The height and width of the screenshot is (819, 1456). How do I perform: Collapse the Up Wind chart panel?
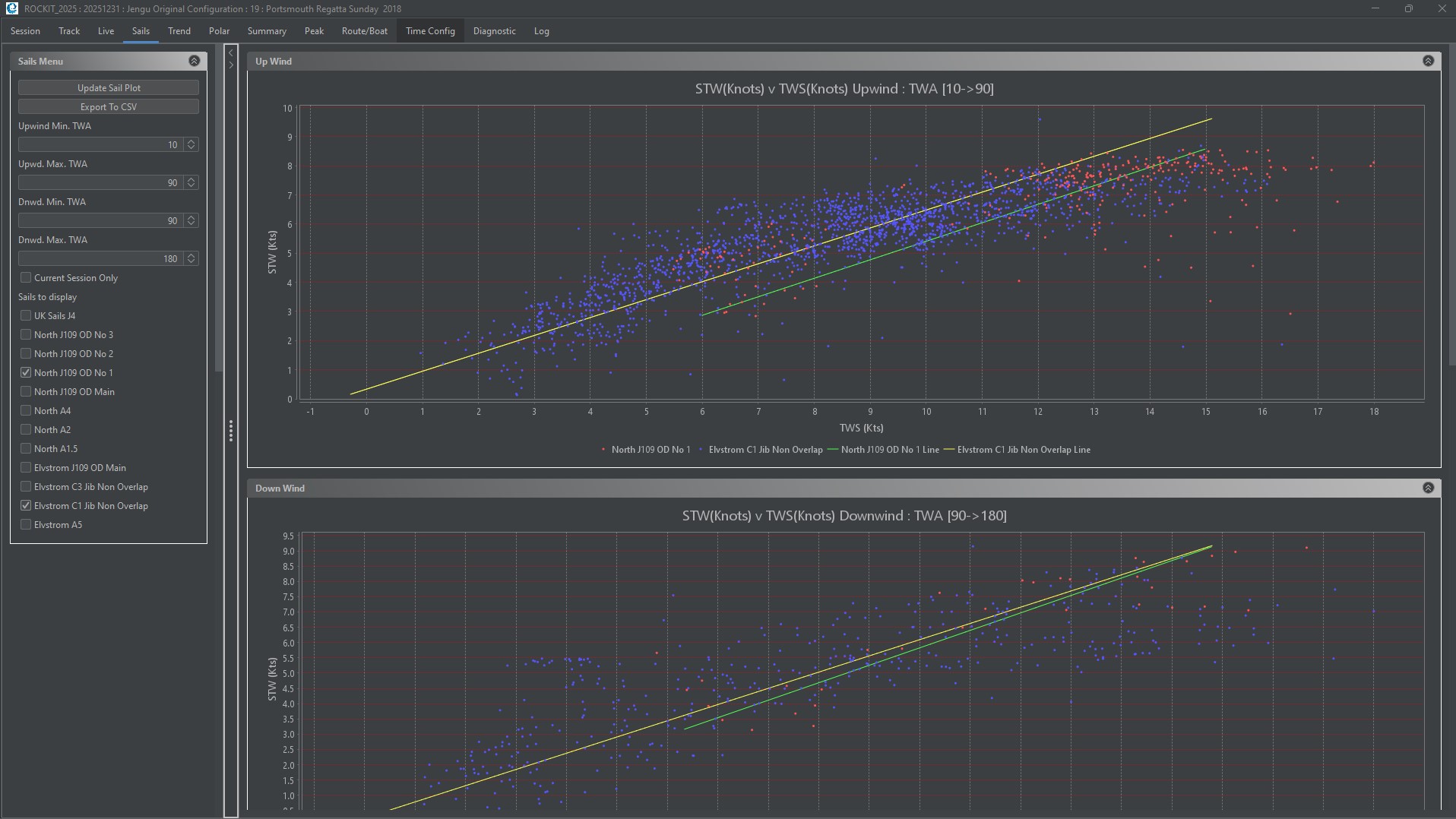[1428, 61]
